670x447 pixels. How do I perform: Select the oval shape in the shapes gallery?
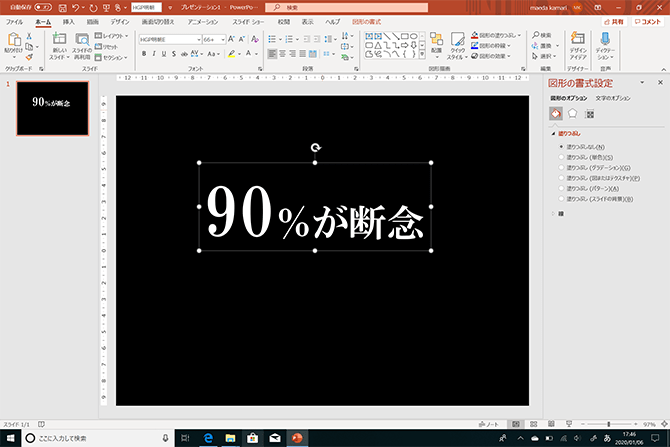pos(414,36)
